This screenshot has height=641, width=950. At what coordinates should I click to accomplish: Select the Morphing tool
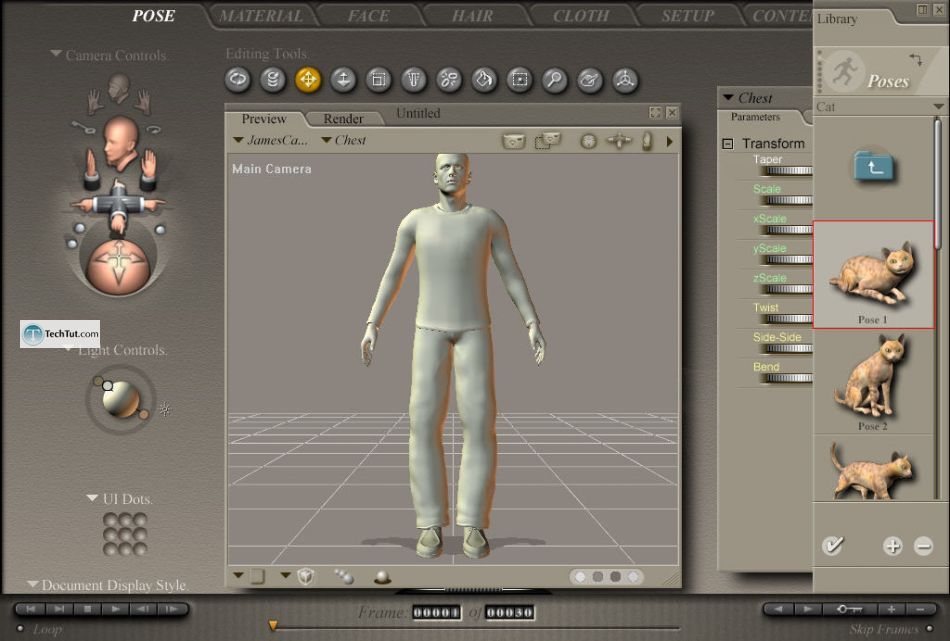(x=590, y=80)
